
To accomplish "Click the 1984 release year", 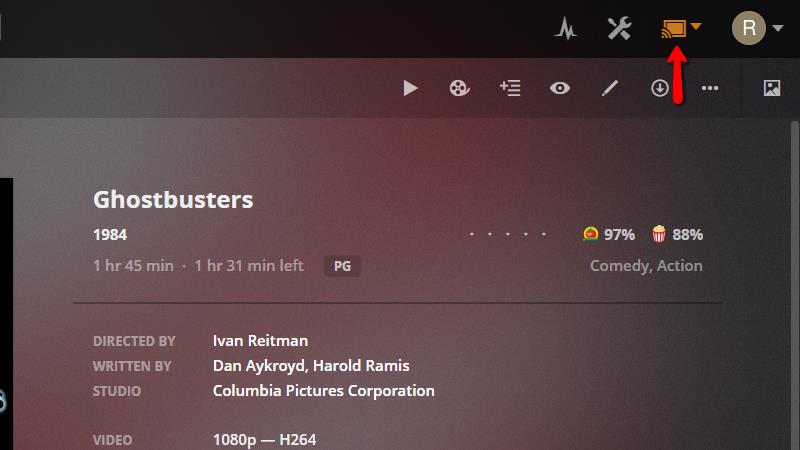I will tap(110, 234).
